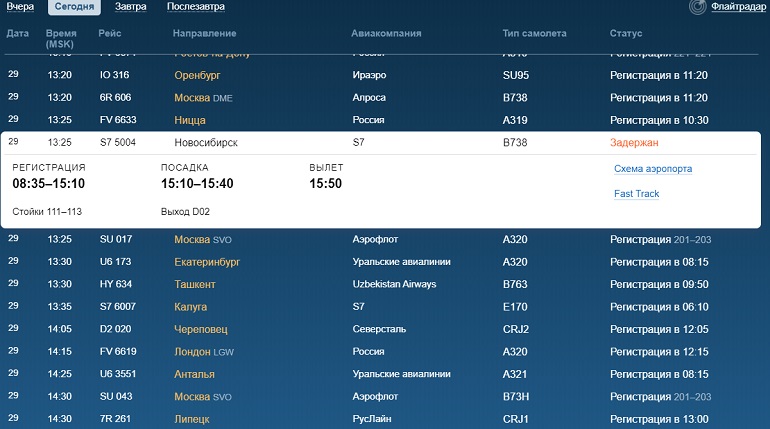Image resolution: width=770 pixels, height=429 pixels.
Task: Click the Стойки 111–113 text
Action: point(47,212)
